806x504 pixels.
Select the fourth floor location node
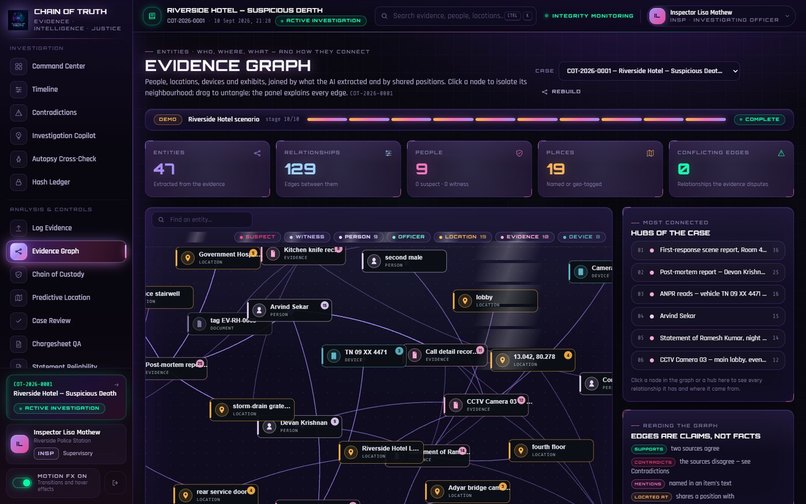[551, 451]
